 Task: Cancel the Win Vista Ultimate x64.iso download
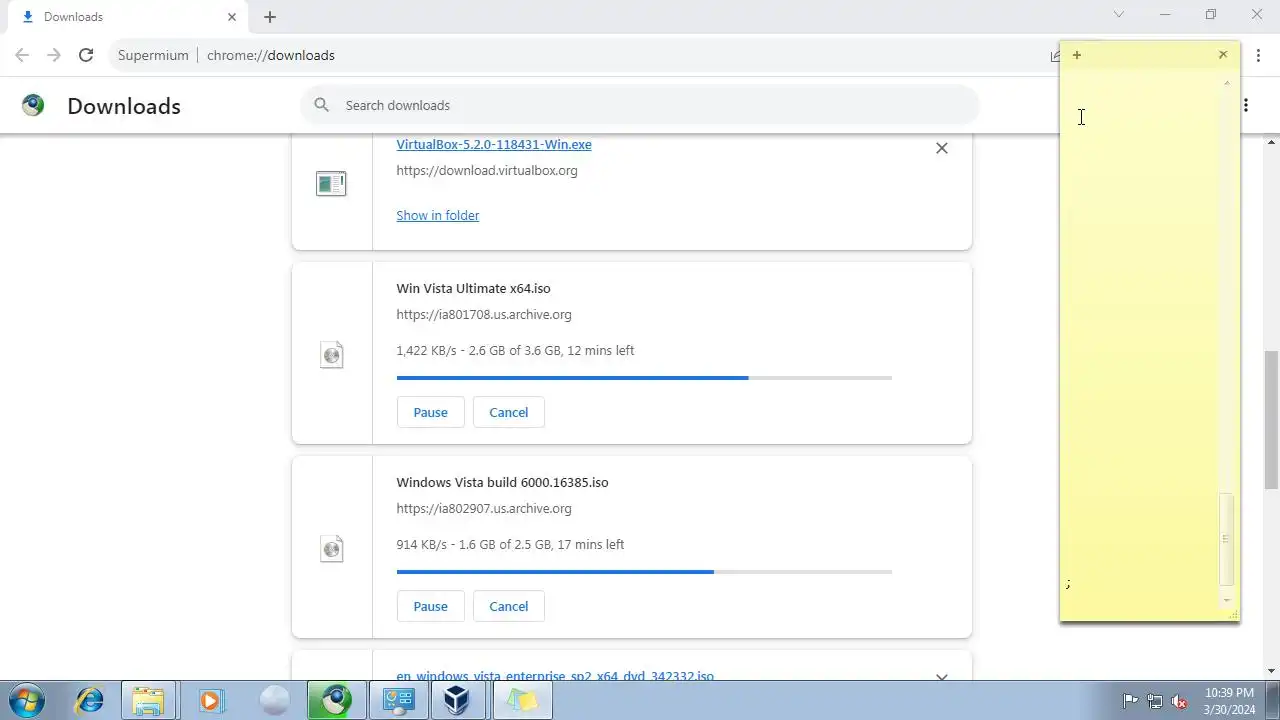pyautogui.click(x=509, y=412)
